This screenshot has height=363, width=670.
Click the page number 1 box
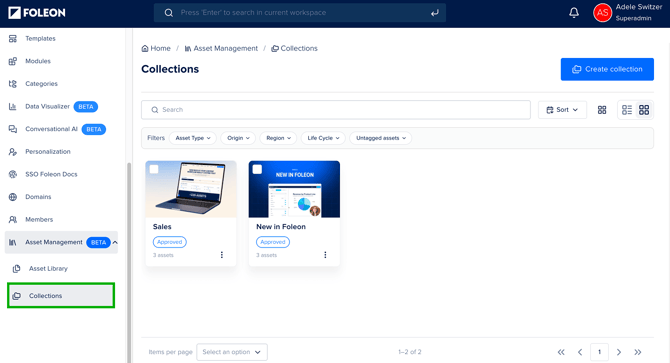pyautogui.click(x=599, y=352)
